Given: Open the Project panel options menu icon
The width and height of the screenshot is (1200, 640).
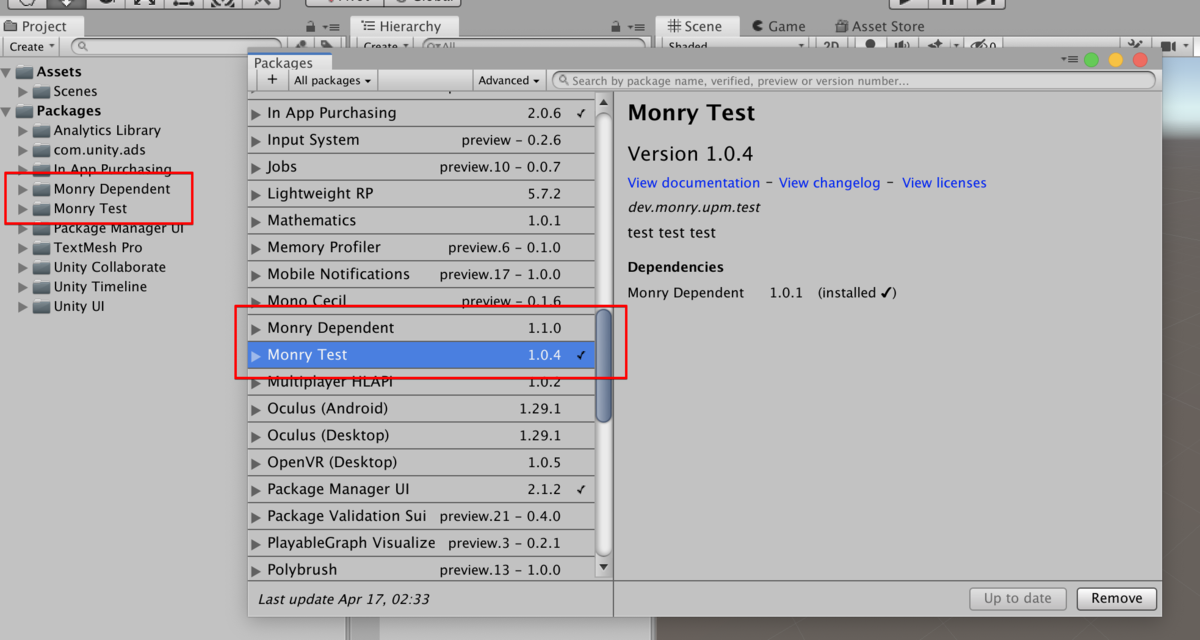Looking at the screenshot, I should [x=331, y=27].
